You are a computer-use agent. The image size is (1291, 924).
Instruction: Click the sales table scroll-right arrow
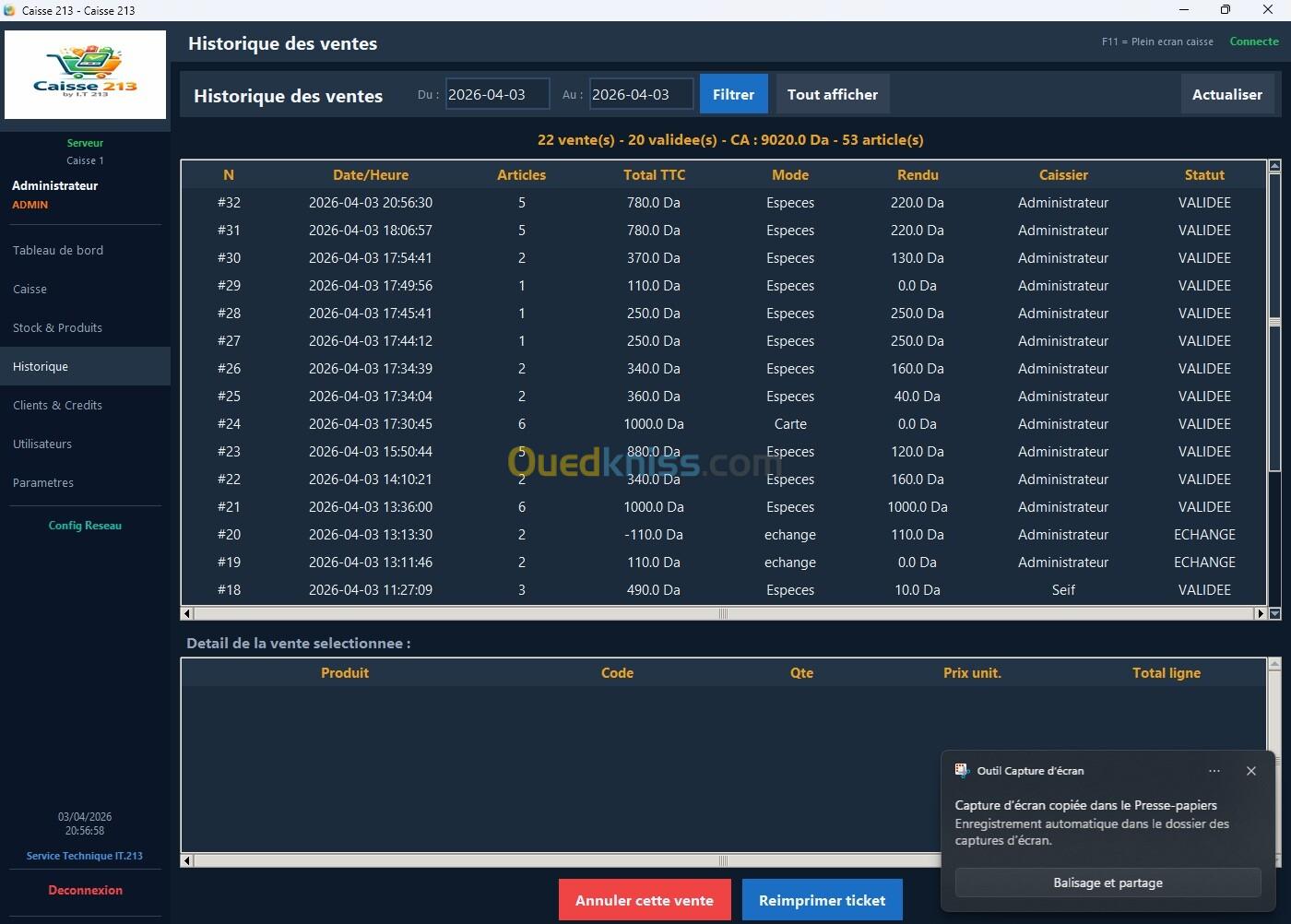click(x=1260, y=613)
